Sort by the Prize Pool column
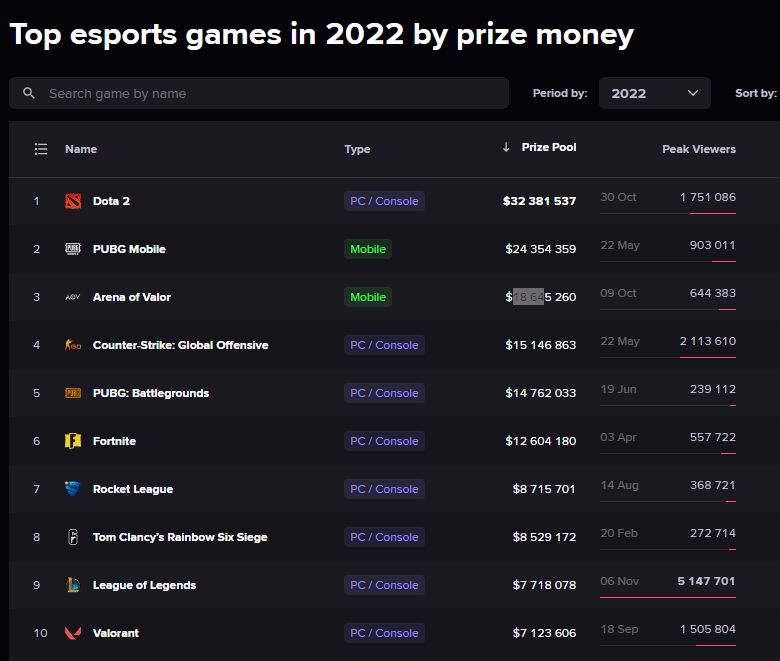 pos(548,148)
